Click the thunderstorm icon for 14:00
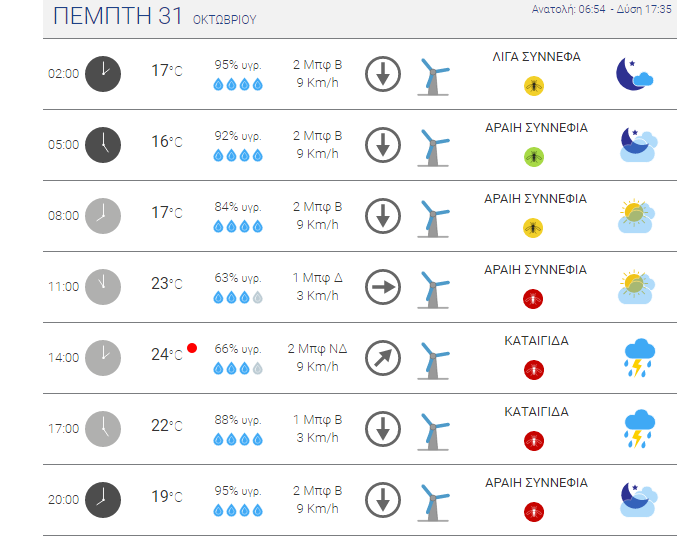The image size is (697, 546). [639, 358]
